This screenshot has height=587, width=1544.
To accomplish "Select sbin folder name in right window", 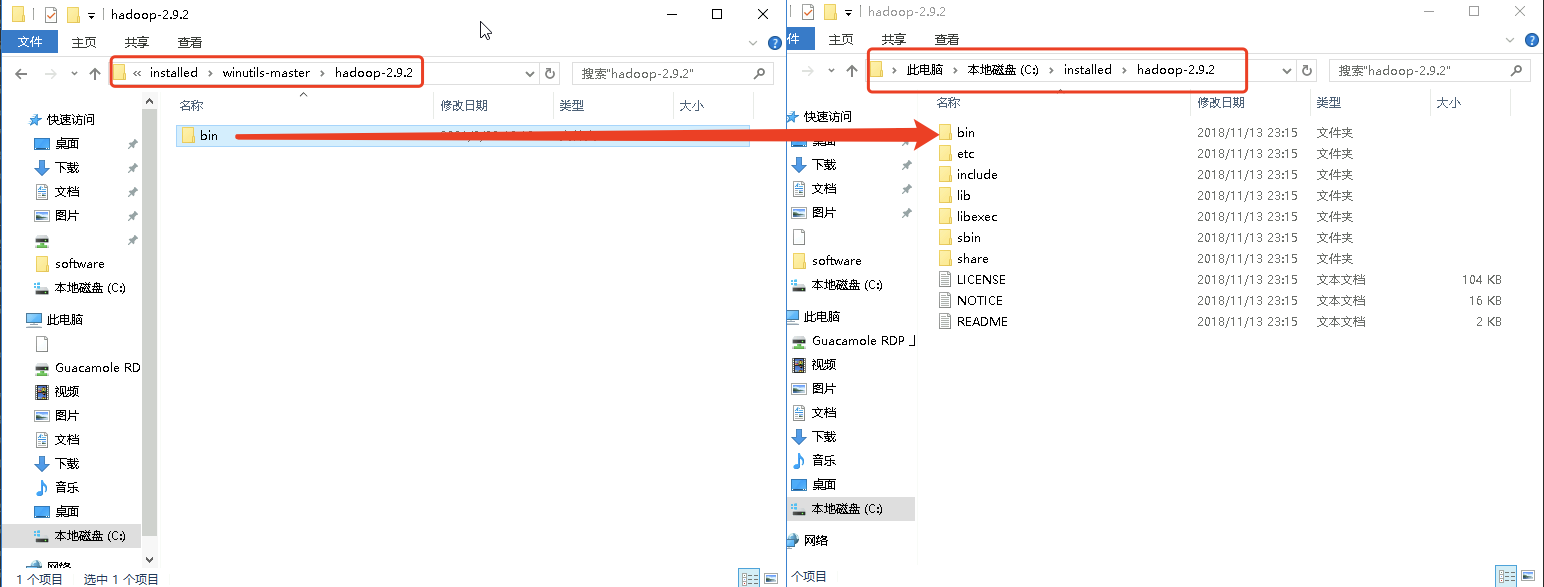I will [x=969, y=238].
